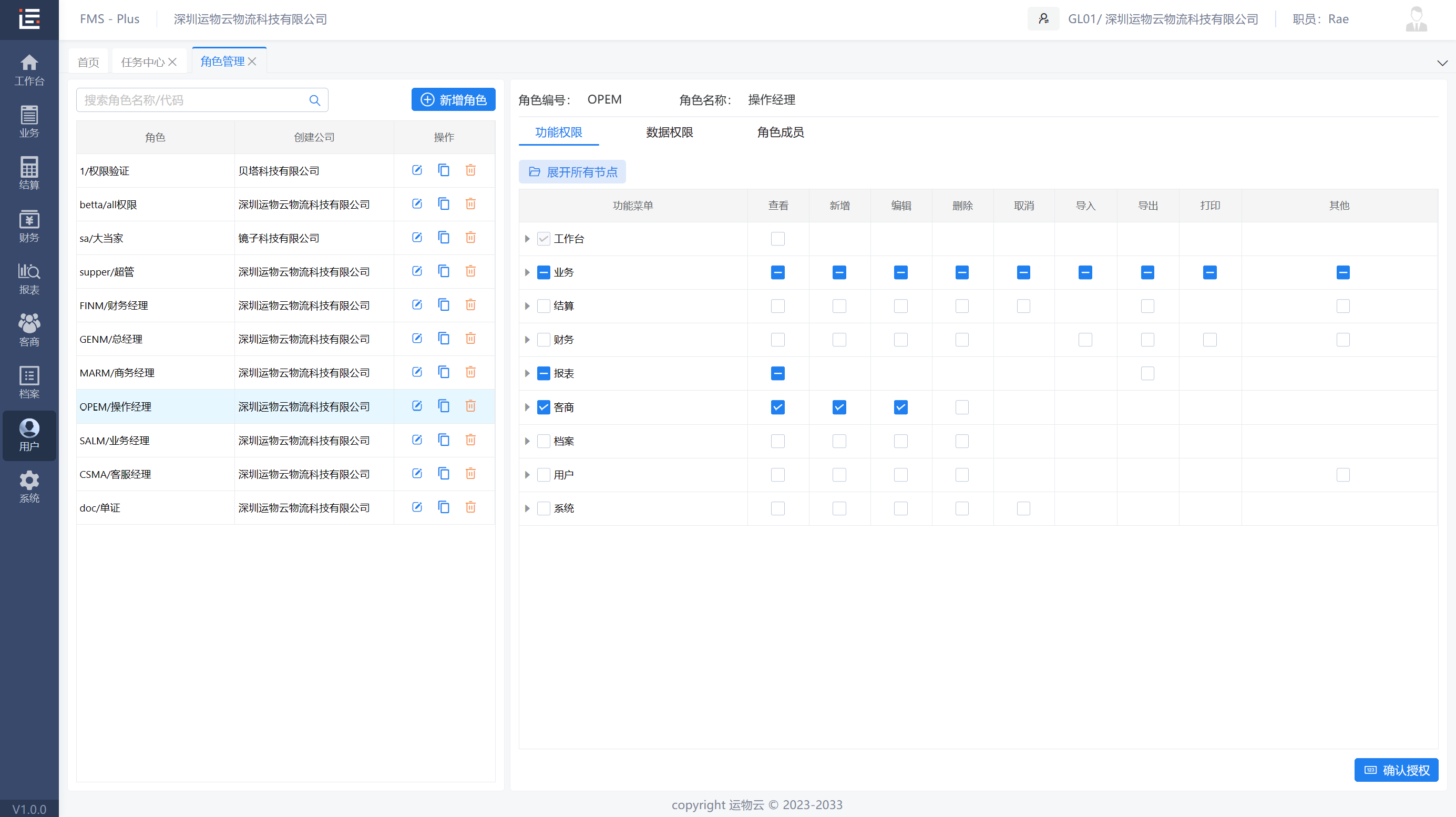Click the 新增角色 button

[453, 99]
